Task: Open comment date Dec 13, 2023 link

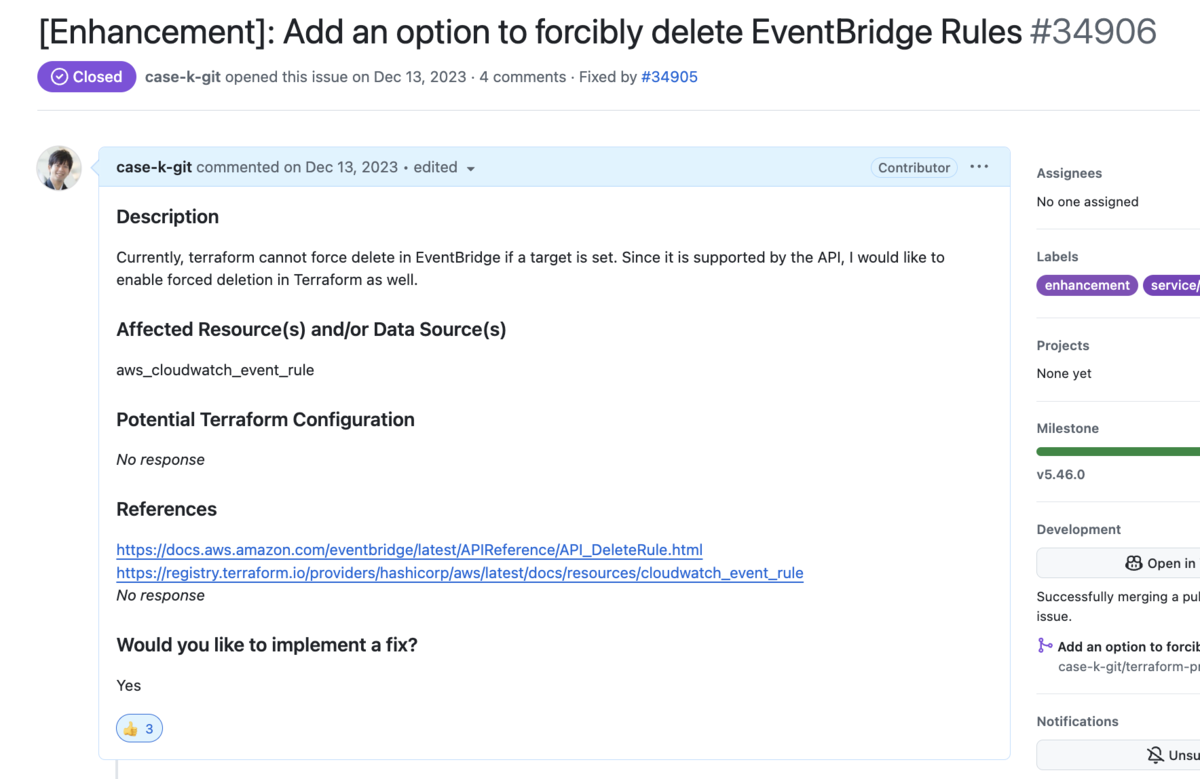Action: 351,167
